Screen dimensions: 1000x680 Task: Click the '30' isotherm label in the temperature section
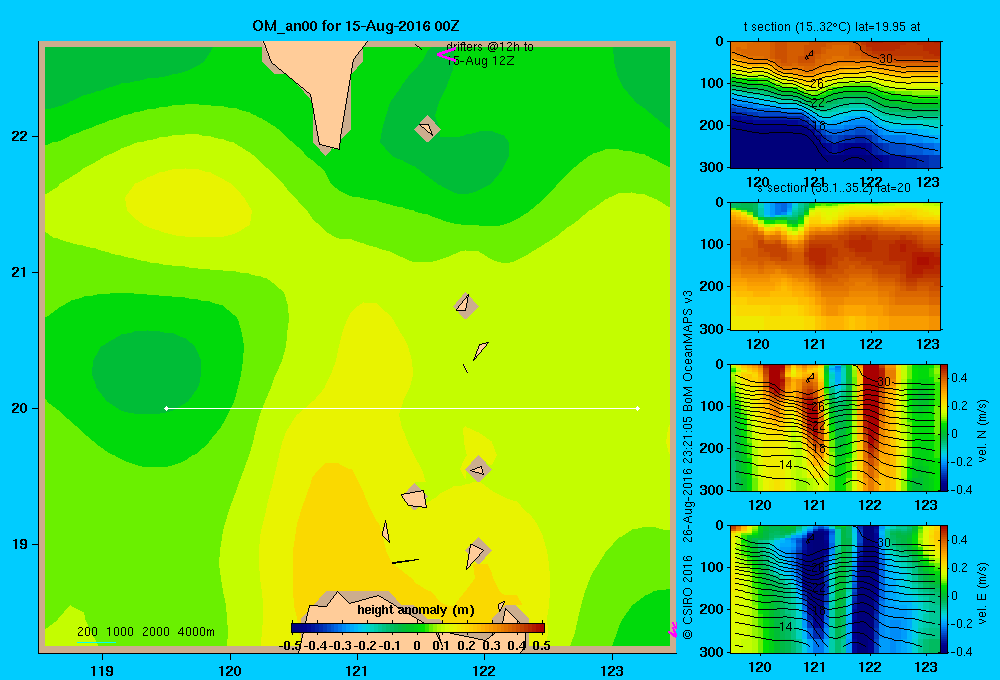point(886,59)
